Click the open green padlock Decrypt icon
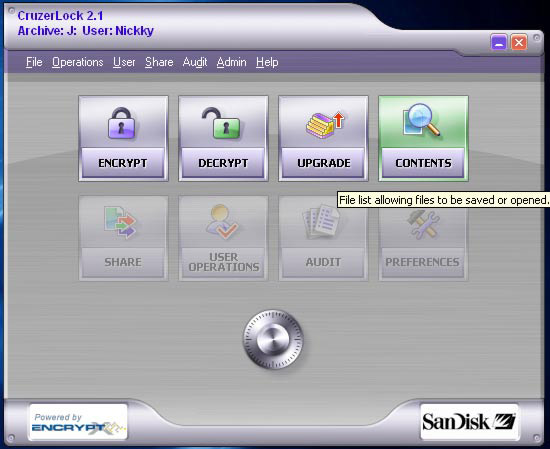This screenshot has height=449, width=550. click(x=221, y=123)
